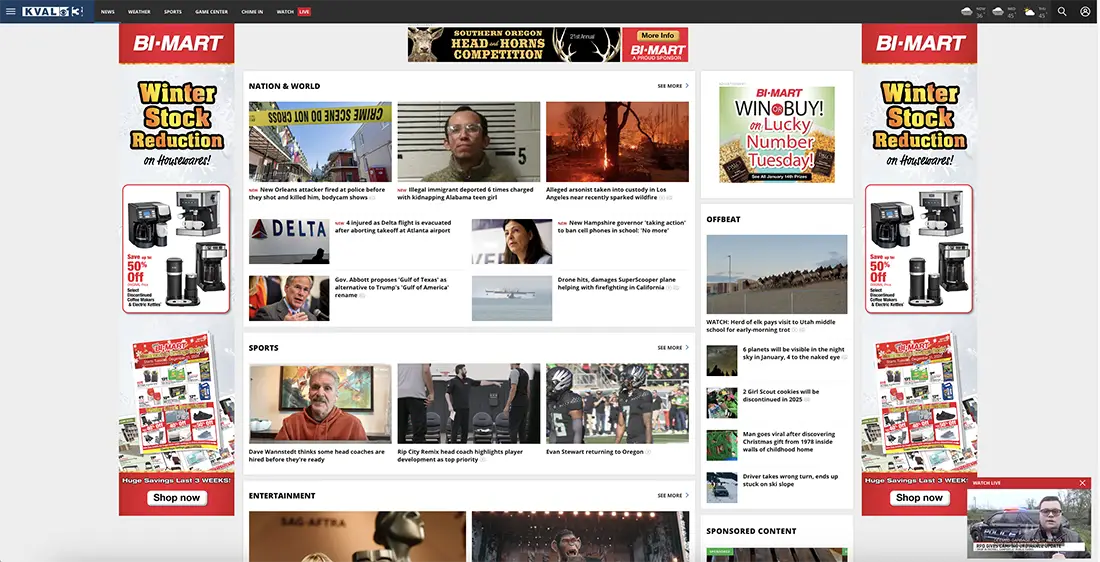Expand See More for Sports section

673,347
